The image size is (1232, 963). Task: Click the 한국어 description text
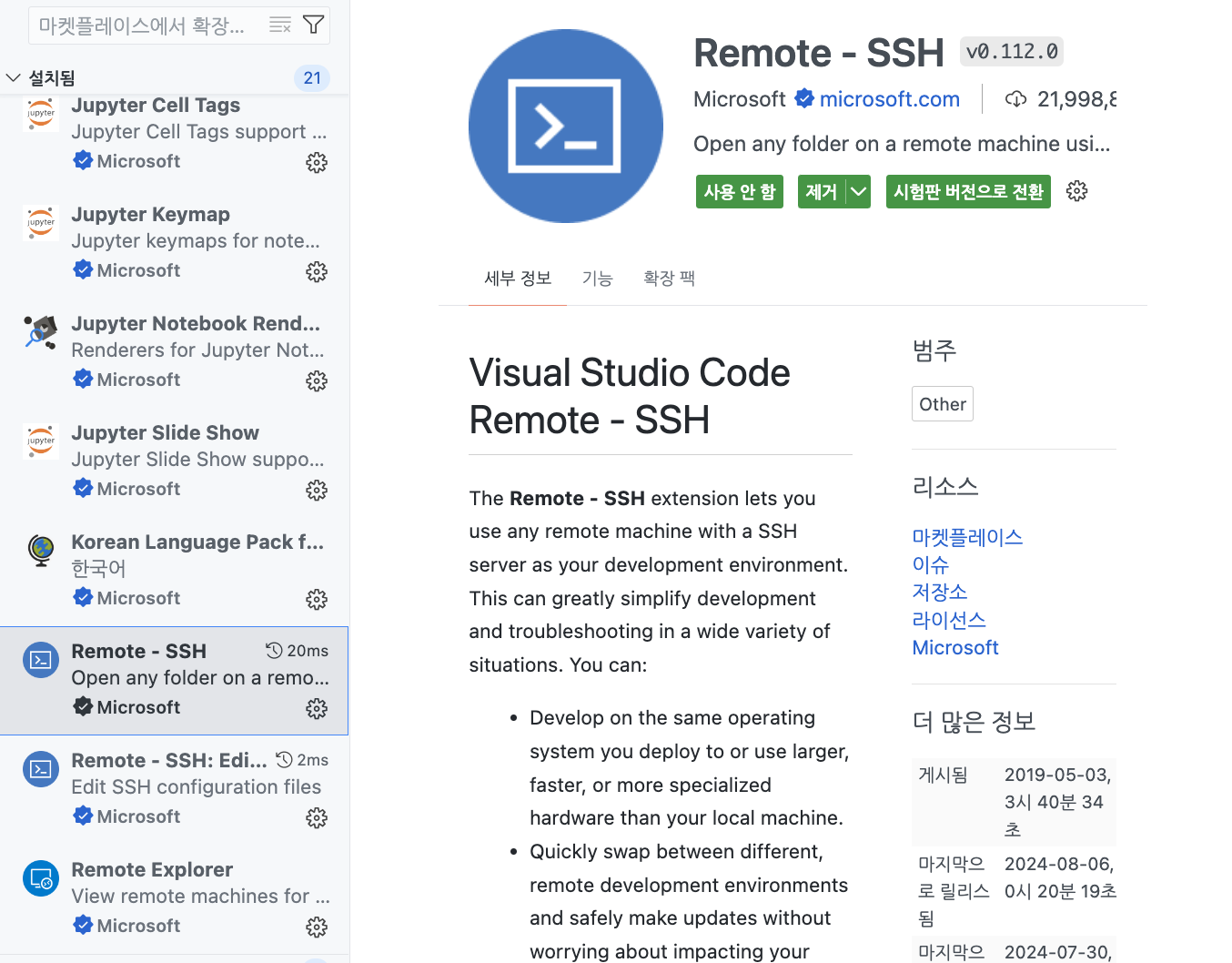(x=98, y=569)
